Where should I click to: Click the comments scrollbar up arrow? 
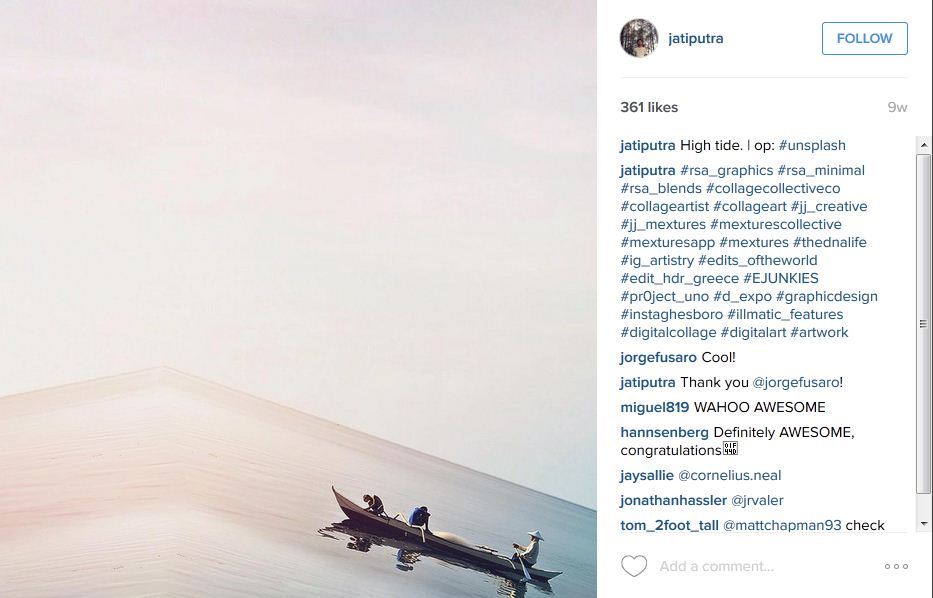pyautogui.click(x=923, y=145)
